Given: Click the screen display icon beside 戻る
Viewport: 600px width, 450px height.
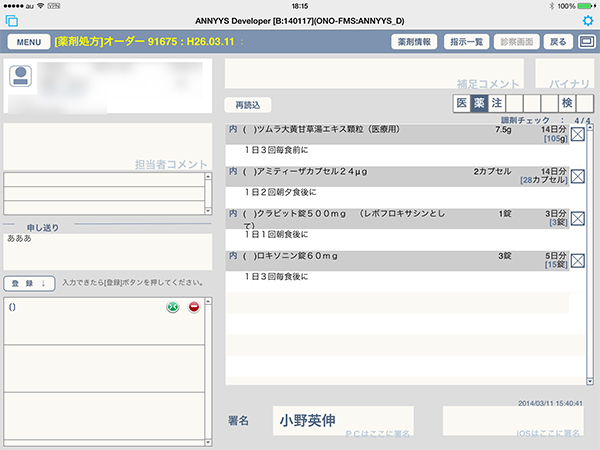Looking at the screenshot, I should click(x=585, y=42).
